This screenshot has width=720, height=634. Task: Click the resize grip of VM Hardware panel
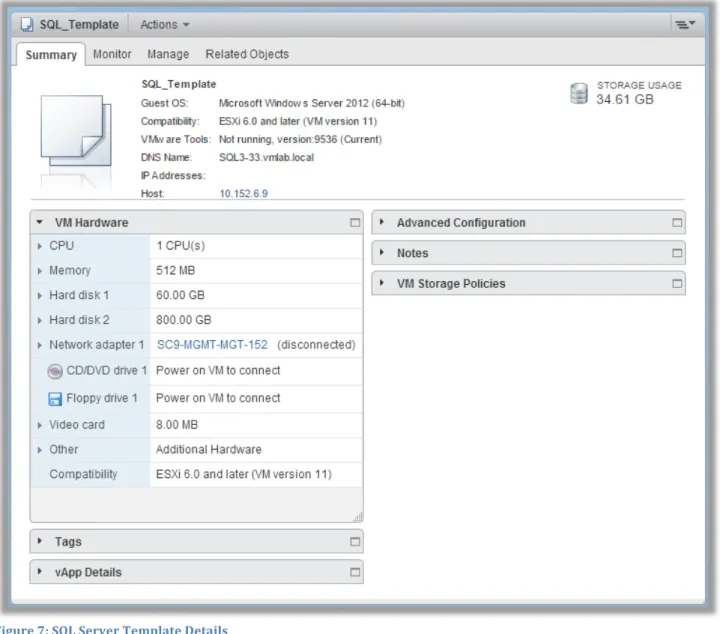tap(358, 517)
